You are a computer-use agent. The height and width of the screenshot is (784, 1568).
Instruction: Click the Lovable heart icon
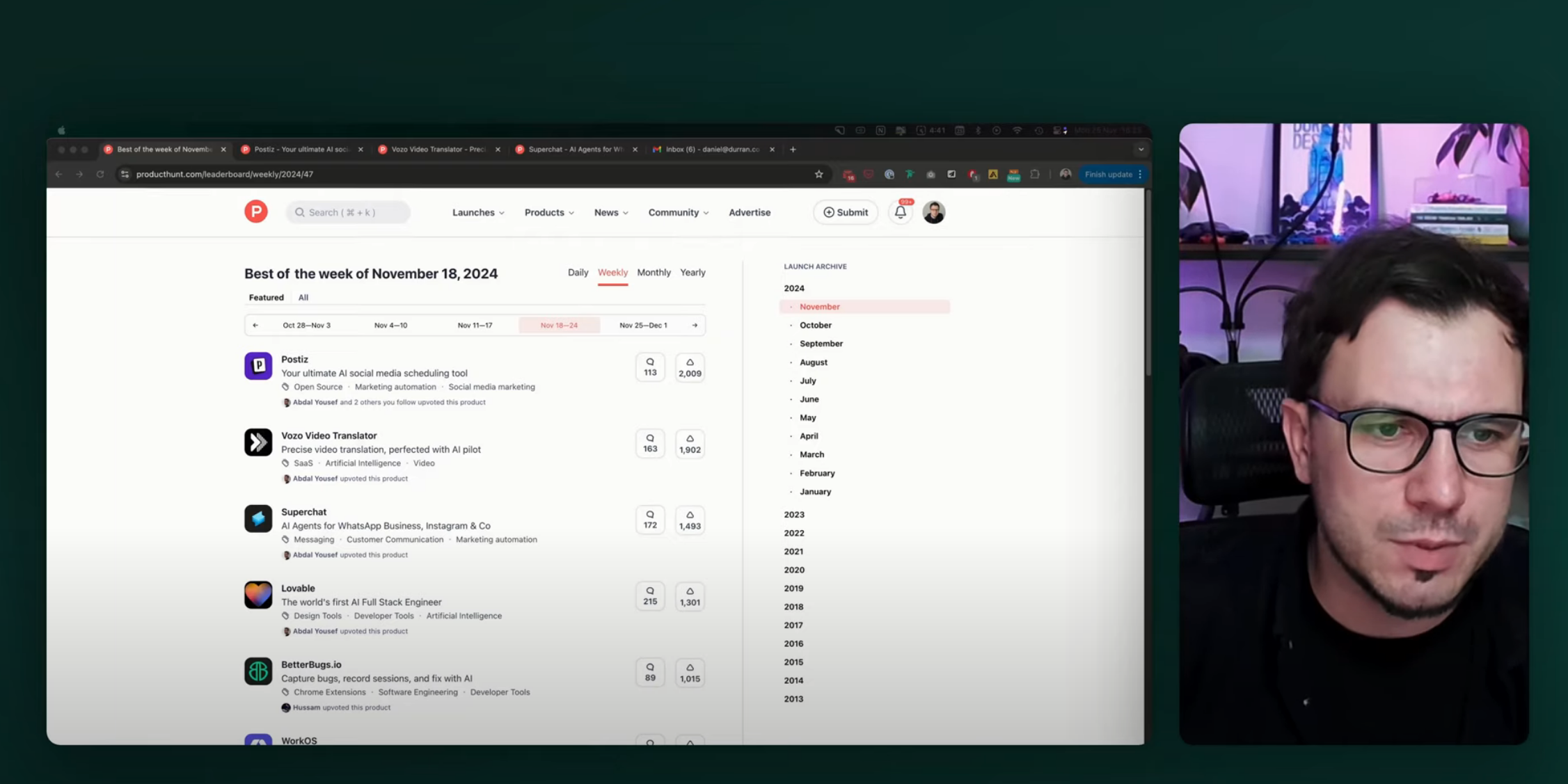pos(258,595)
